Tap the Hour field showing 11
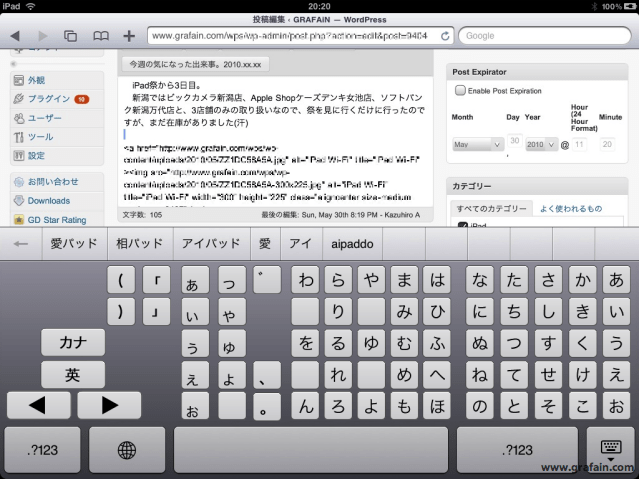 coord(579,144)
